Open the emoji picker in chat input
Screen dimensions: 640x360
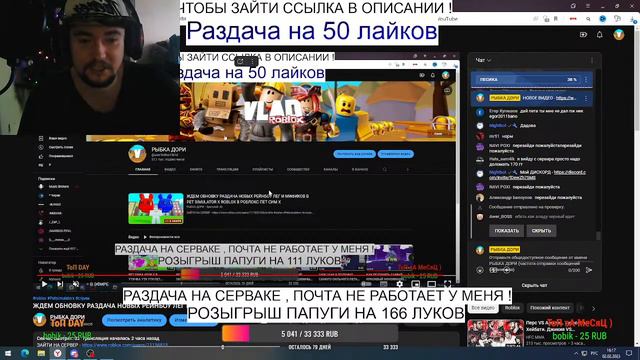(x=480, y=270)
